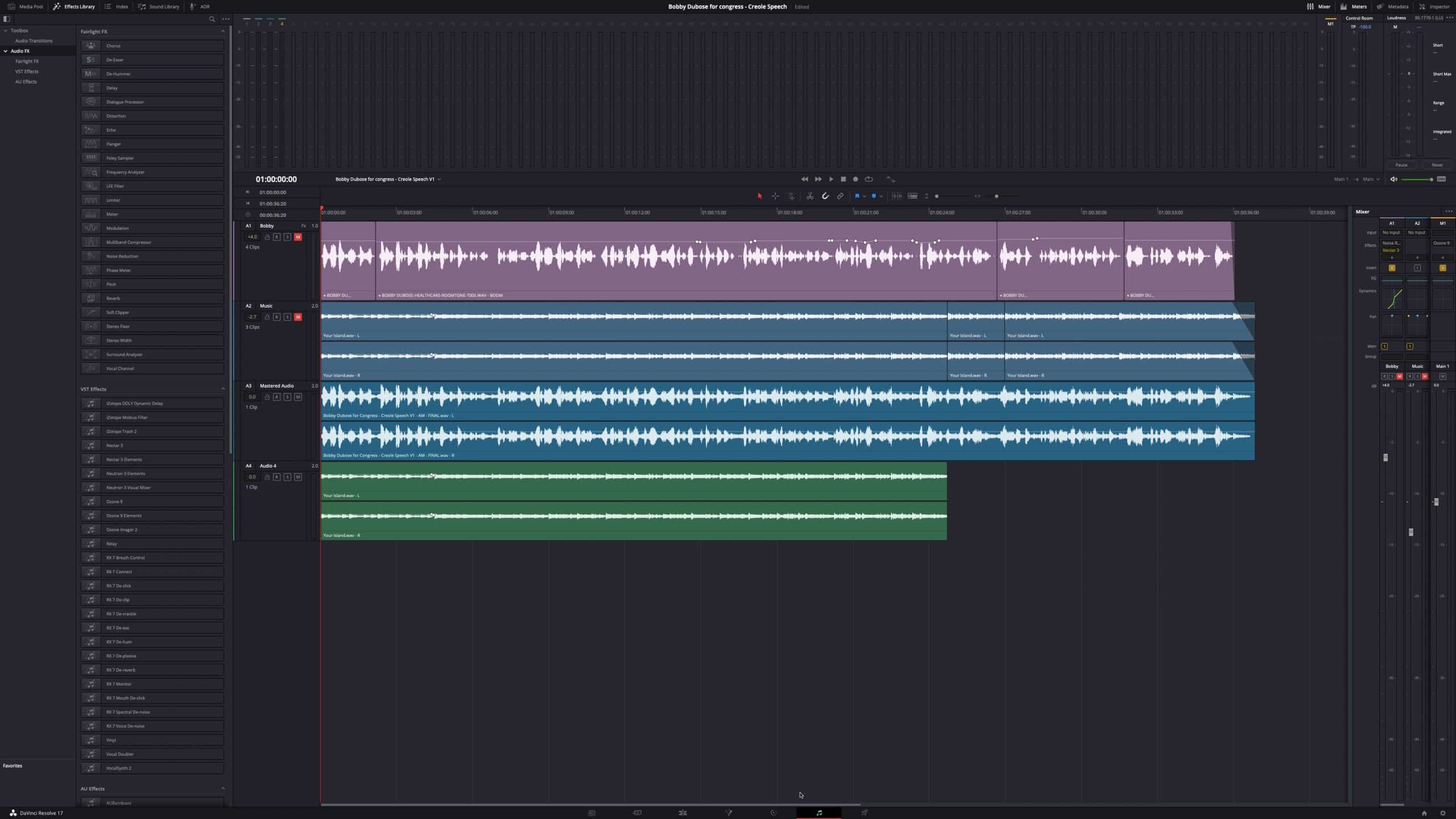Open the ADR tab

(x=200, y=7)
